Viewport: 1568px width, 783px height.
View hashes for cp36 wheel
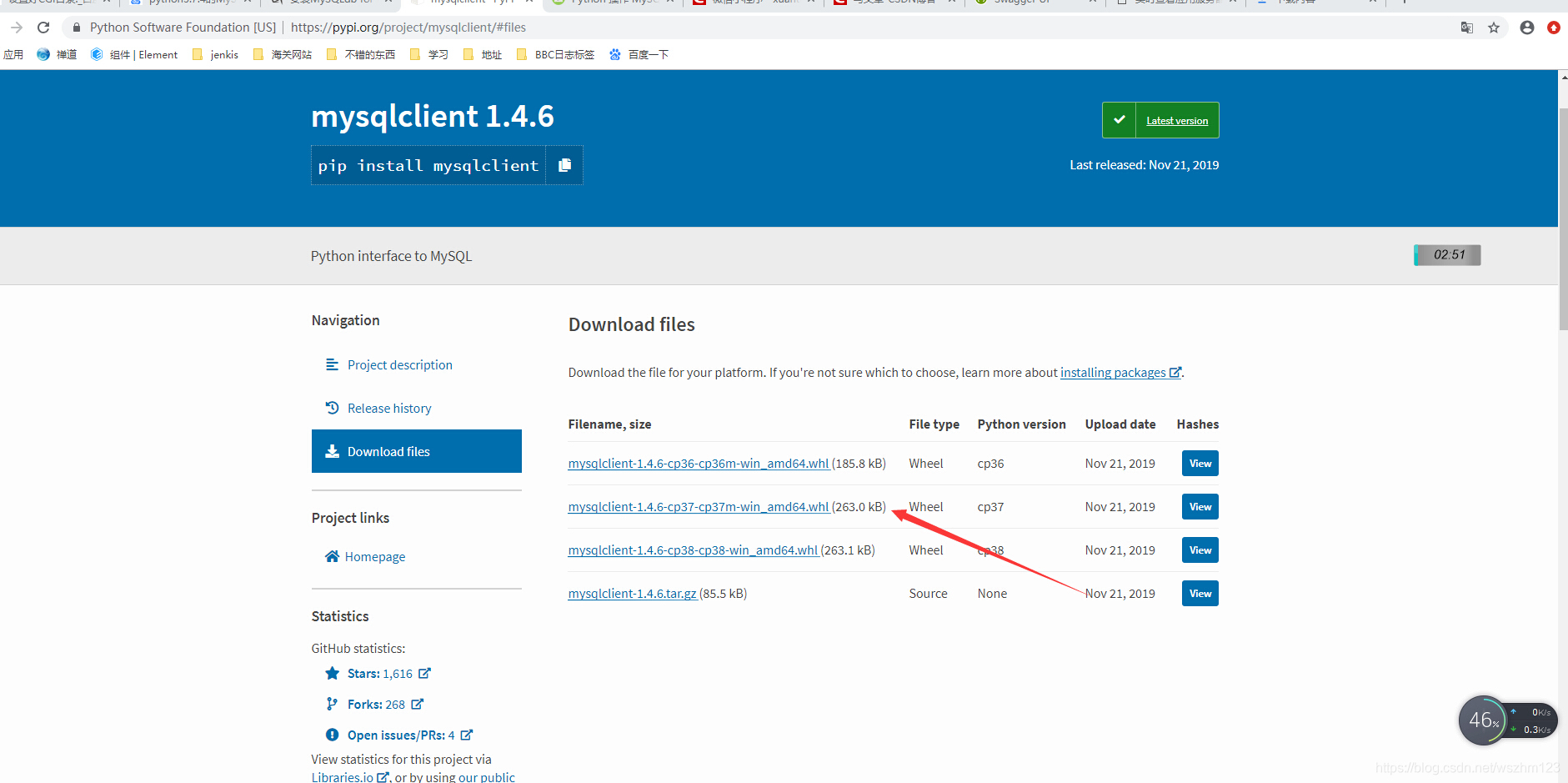(1200, 463)
